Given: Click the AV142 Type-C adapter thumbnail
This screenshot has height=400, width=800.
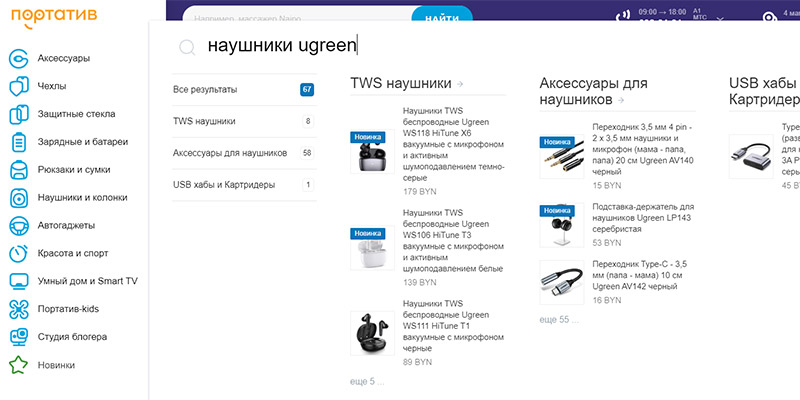Looking at the screenshot, I should coord(562,283).
